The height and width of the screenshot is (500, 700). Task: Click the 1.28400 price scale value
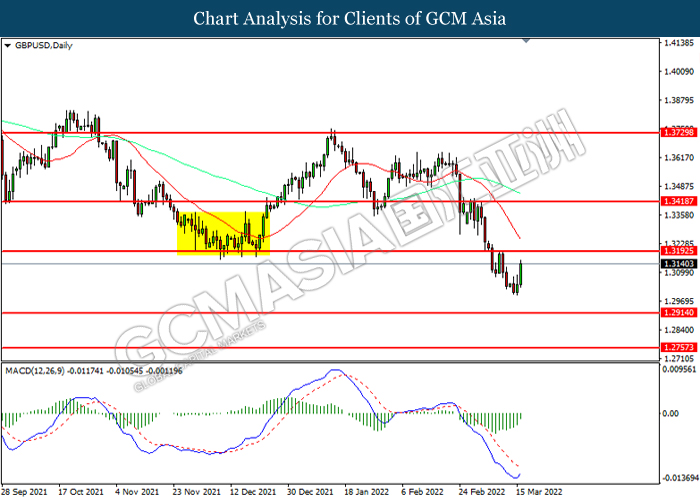679,330
